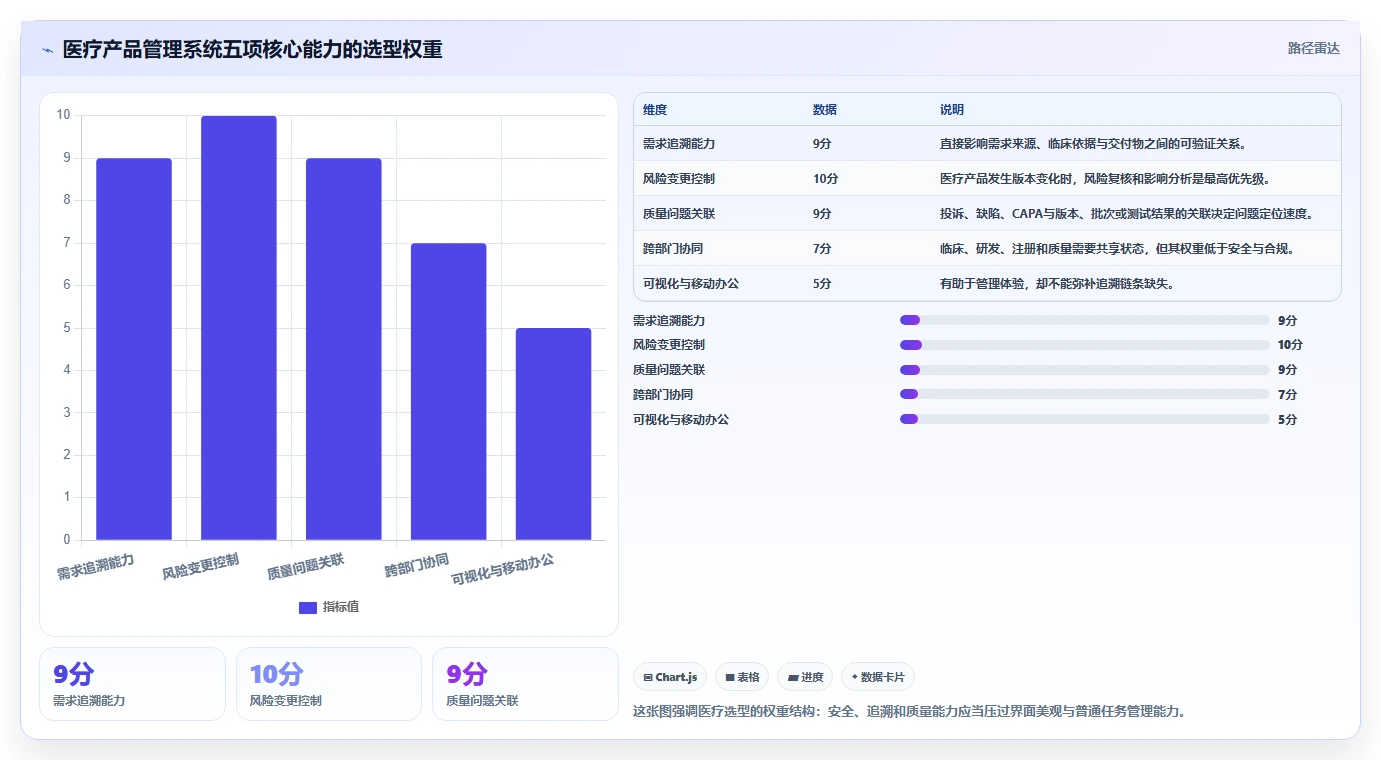Click the 质量问题关联 x-axis label

click(x=306, y=567)
